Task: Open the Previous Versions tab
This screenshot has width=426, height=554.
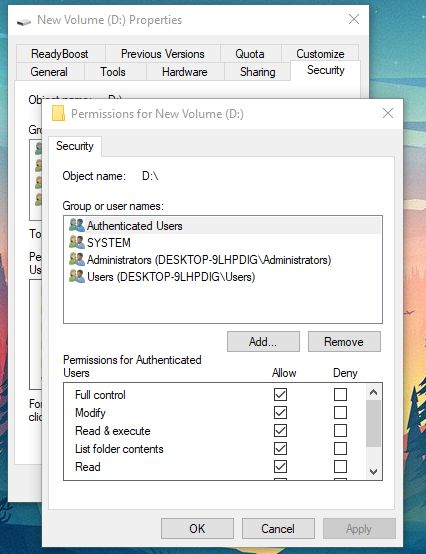Action: click(162, 54)
